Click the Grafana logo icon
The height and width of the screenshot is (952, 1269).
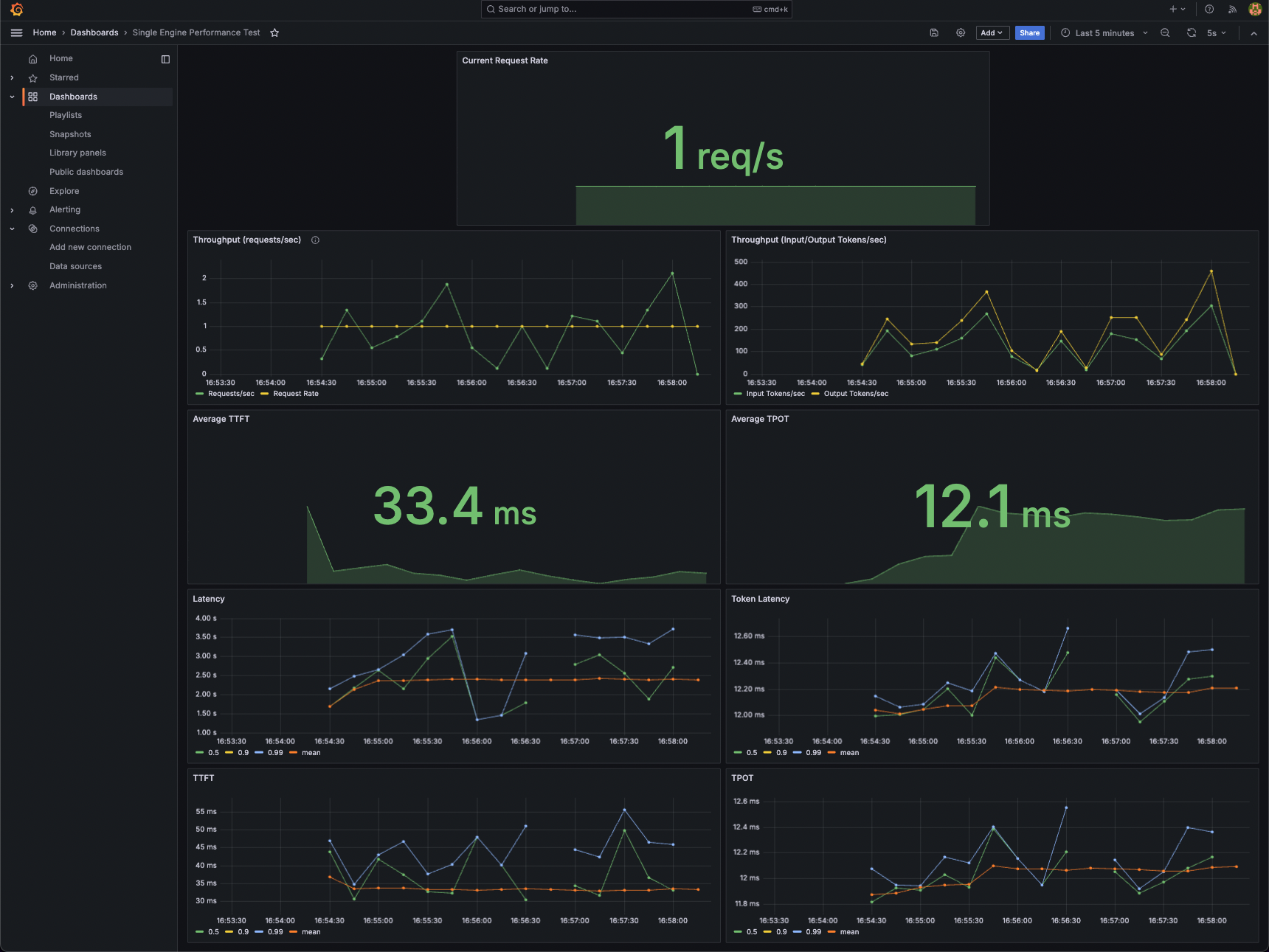click(x=16, y=10)
